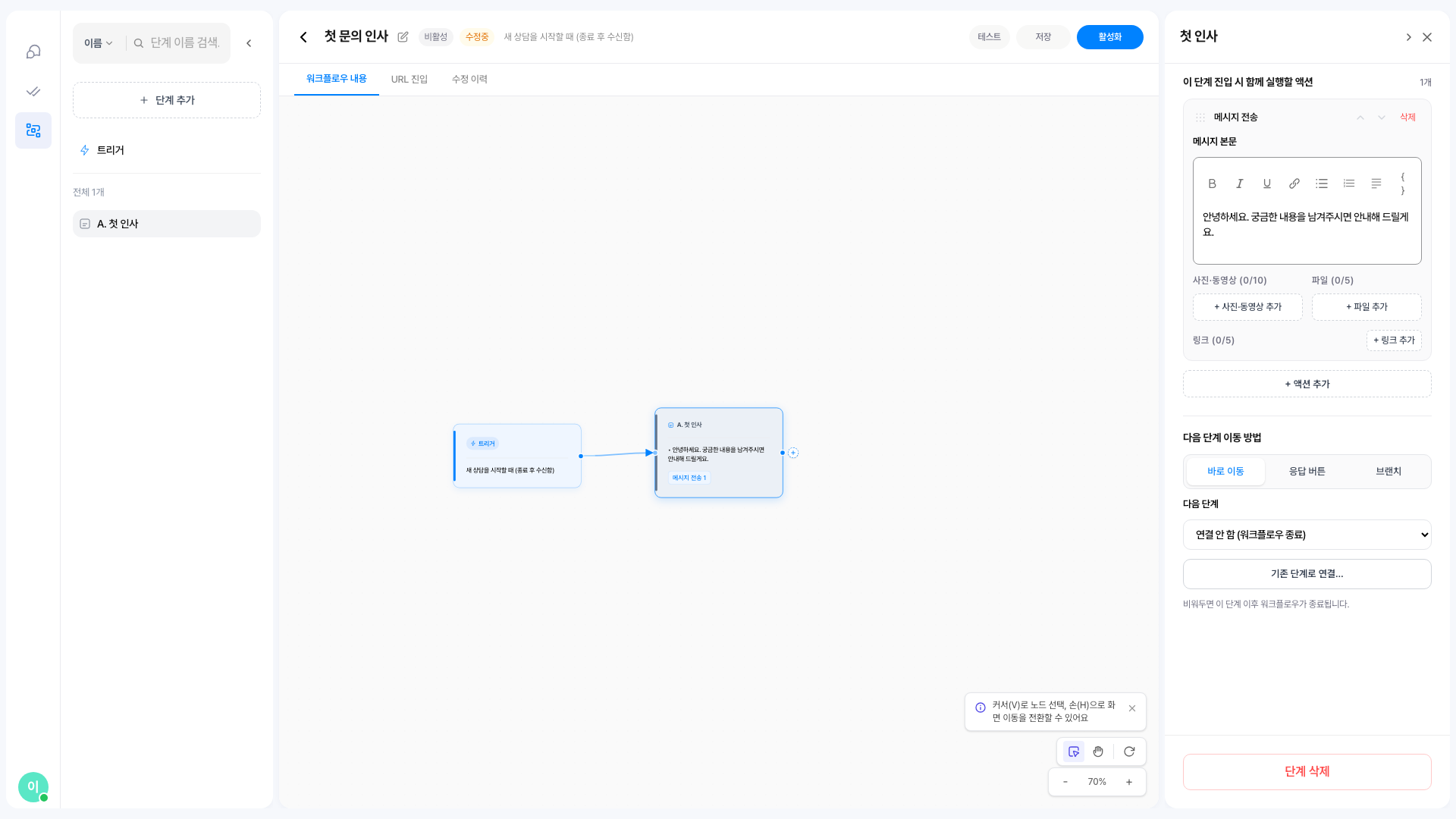Insert variable with curly braces icon
Screen dimensions: 1456x819
1403,184
